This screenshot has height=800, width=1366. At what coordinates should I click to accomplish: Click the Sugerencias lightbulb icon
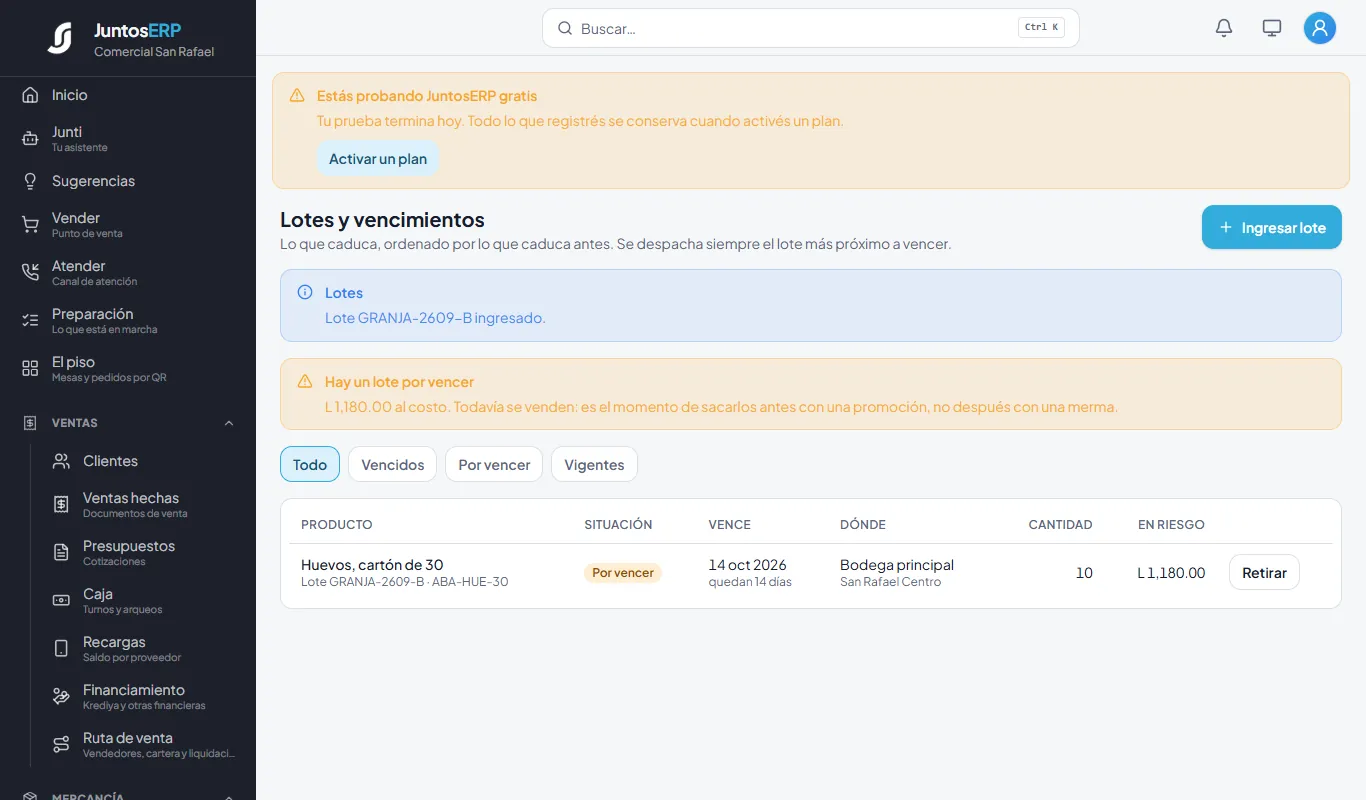[x=30, y=181]
